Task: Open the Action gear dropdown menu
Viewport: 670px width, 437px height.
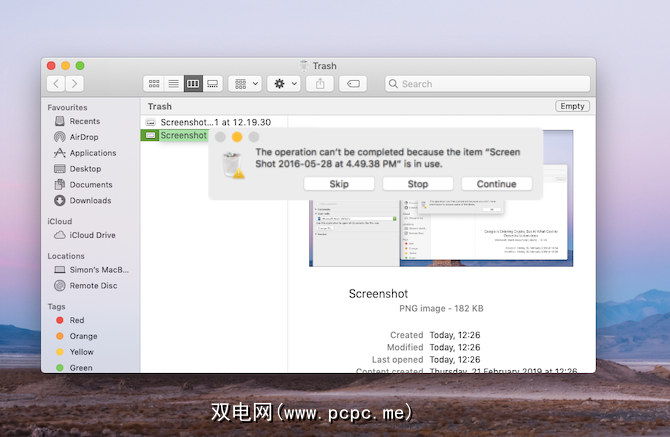Action: [284, 84]
